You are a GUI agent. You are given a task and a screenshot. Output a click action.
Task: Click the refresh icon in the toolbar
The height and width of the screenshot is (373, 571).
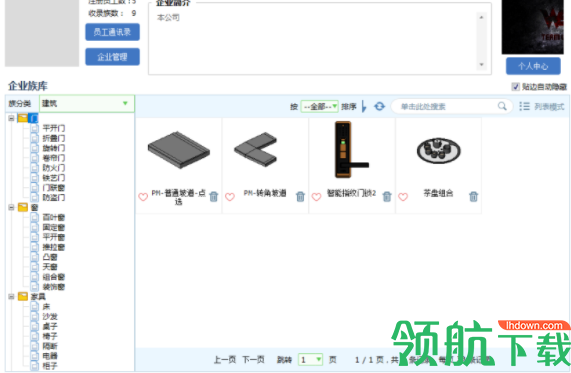click(379, 106)
